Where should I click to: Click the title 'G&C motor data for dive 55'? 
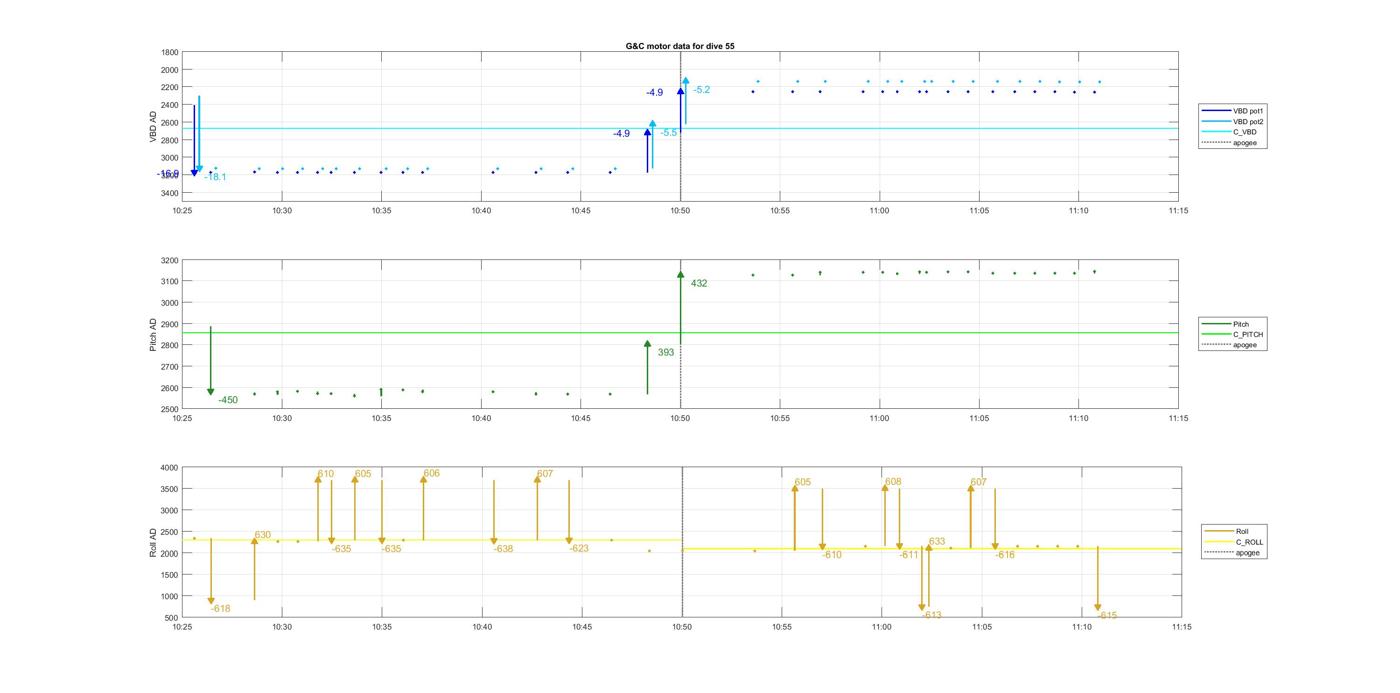(680, 46)
